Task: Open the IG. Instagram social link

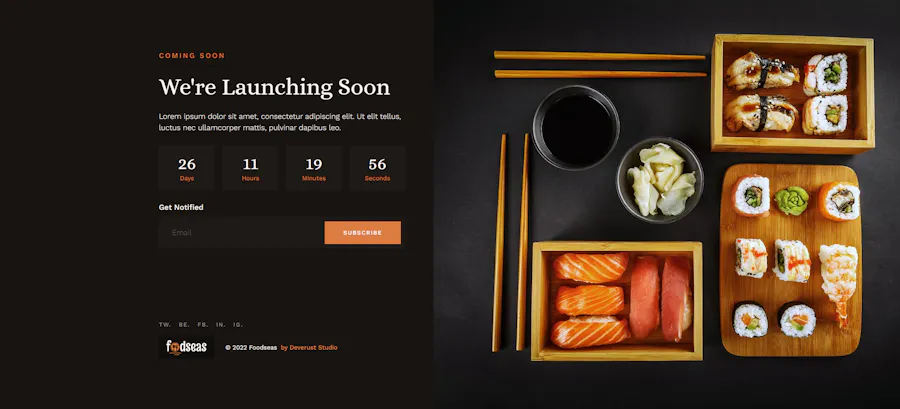Action: 238,325
